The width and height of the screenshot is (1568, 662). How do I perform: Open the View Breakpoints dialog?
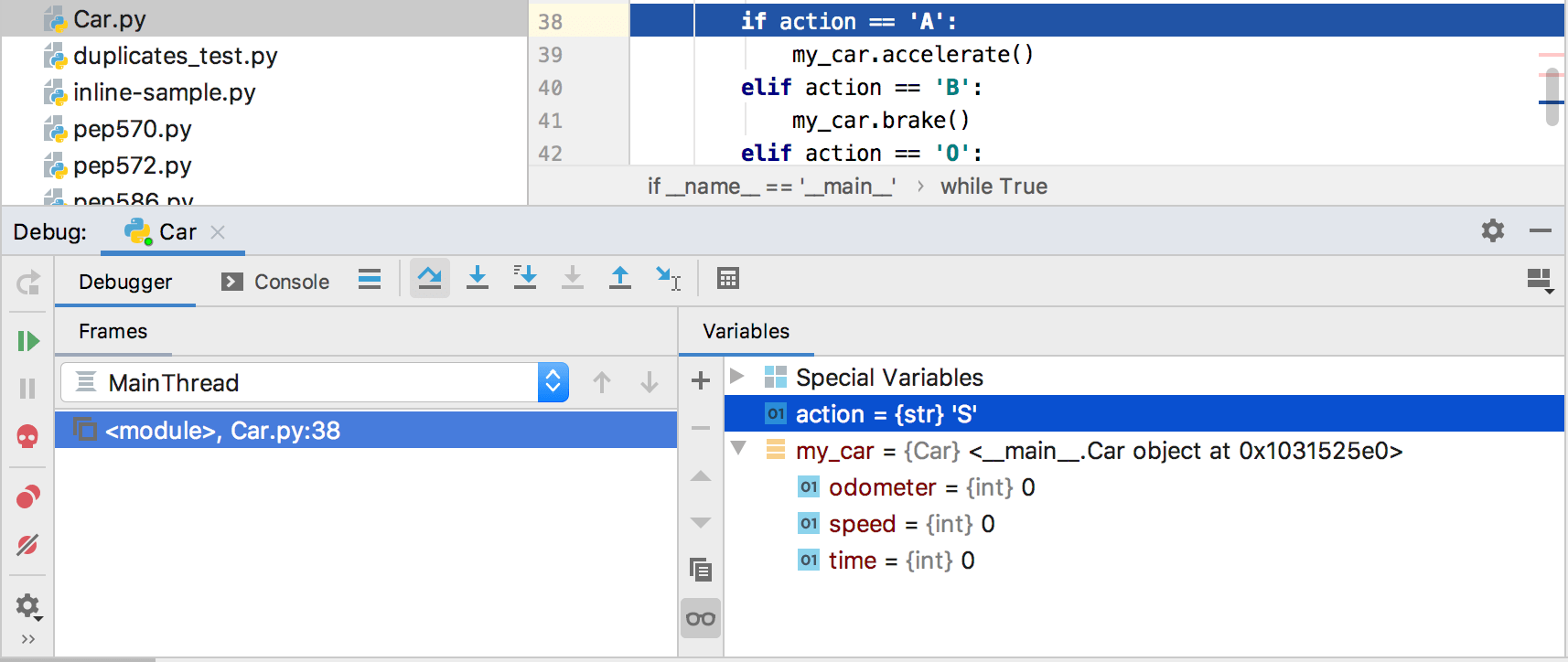coord(28,496)
